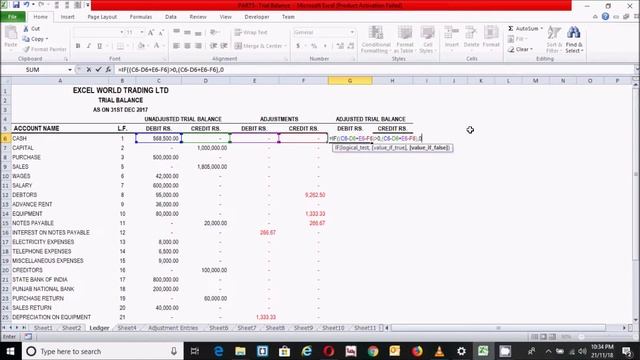The width and height of the screenshot is (640, 360).
Task: Click the Font Color letter A
Action: tap(156, 46)
